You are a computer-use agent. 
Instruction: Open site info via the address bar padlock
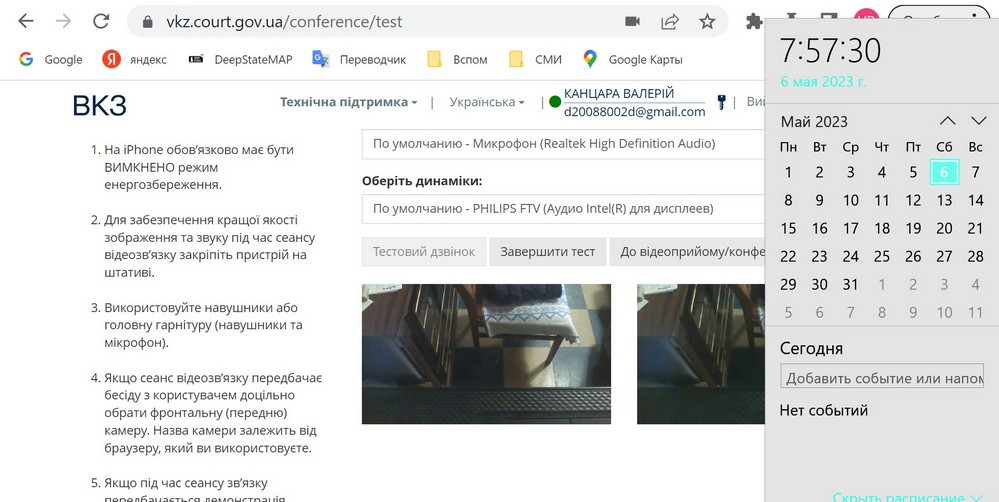pos(148,22)
